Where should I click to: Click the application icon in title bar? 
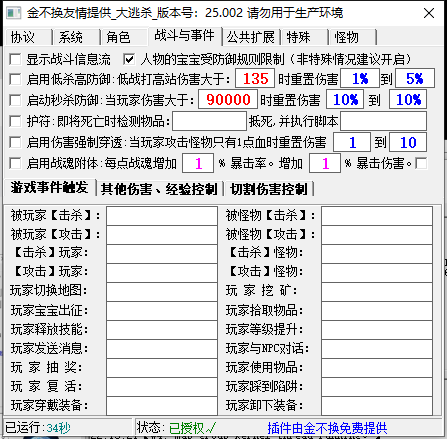13,13
